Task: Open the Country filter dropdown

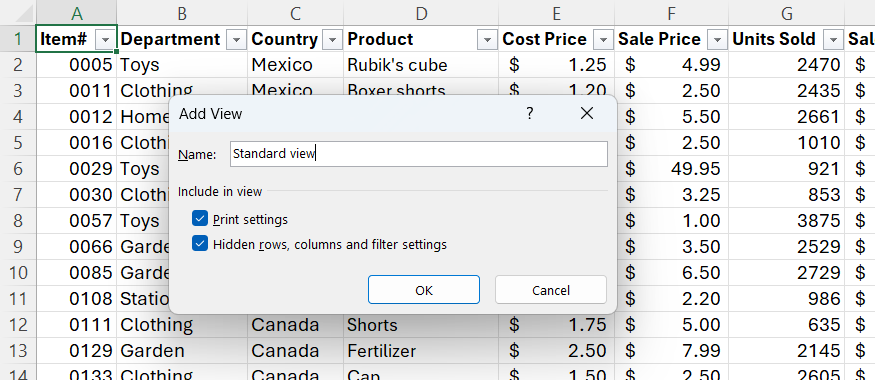Action: tap(333, 40)
